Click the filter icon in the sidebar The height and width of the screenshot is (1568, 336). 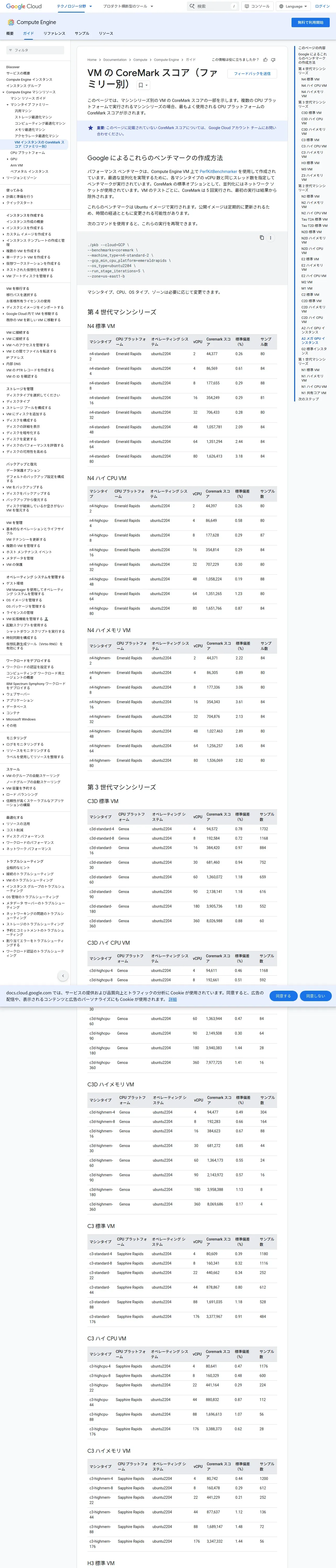pos(10,50)
